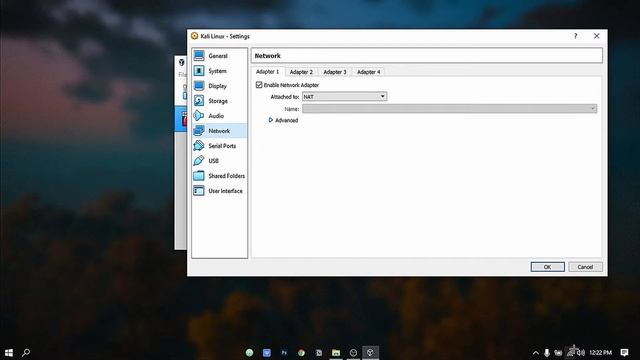Open the Audio settings category
Image resolution: width=640 pixels, height=360 pixels.
(x=219, y=116)
